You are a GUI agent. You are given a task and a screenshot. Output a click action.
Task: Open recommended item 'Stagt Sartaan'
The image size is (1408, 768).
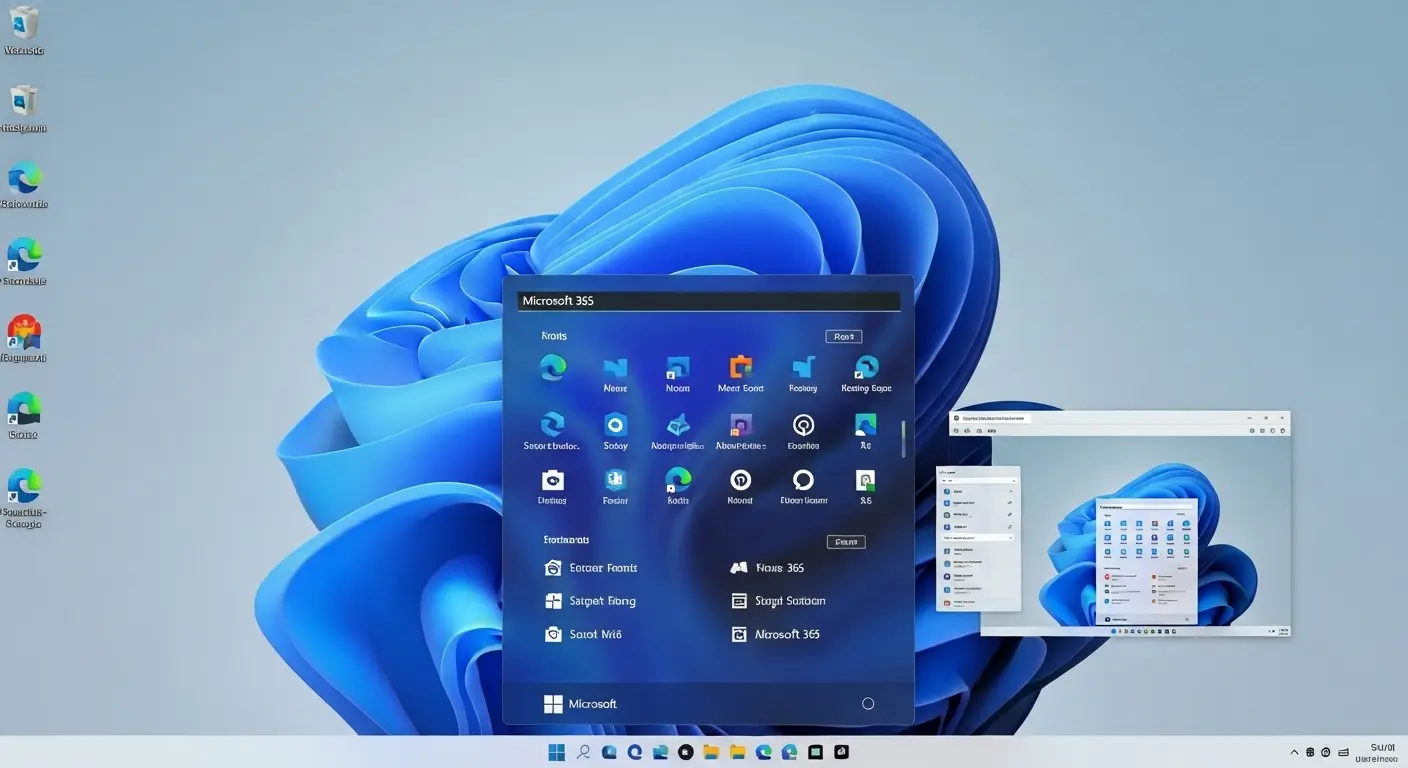pos(778,601)
